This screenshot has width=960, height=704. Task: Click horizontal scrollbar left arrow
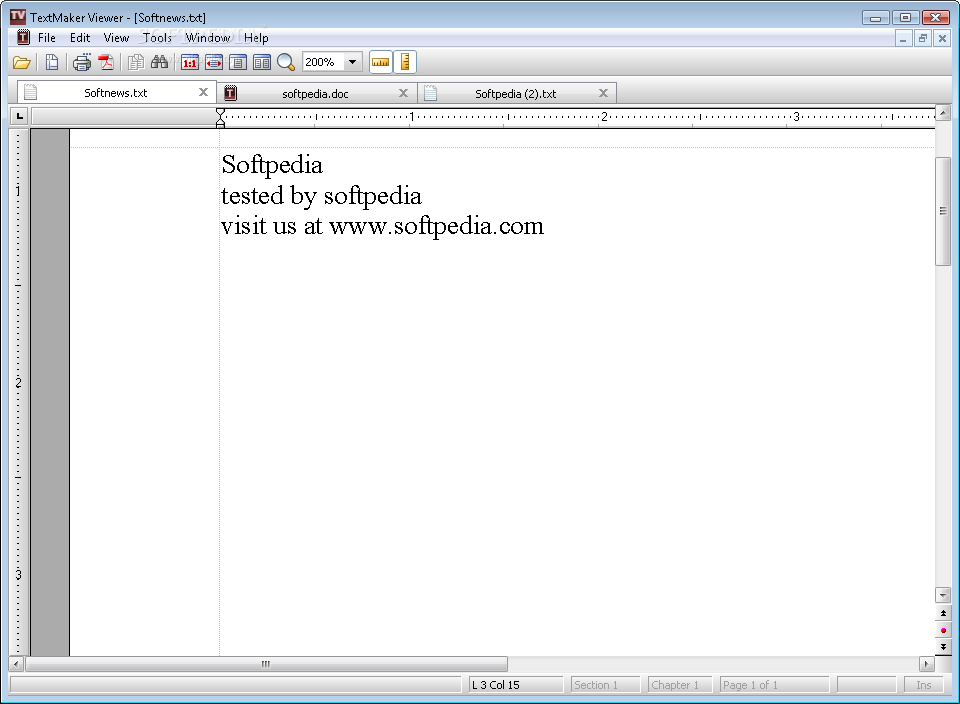[17, 664]
